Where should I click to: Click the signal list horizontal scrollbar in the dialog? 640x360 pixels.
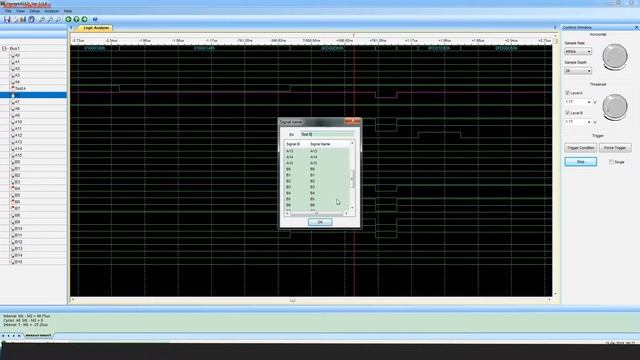(x=317, y=213)
